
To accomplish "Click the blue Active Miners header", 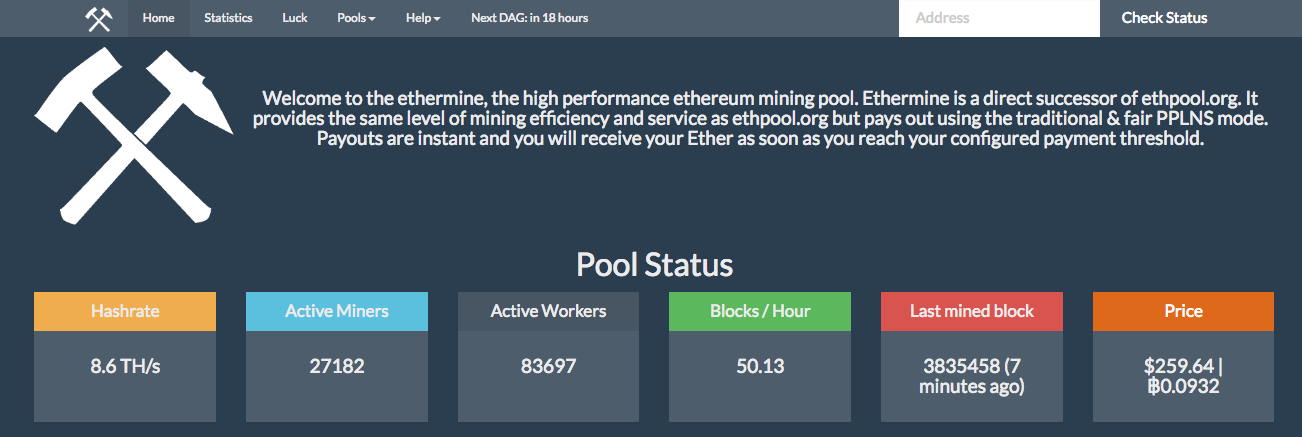I will [x=337, y=311].
